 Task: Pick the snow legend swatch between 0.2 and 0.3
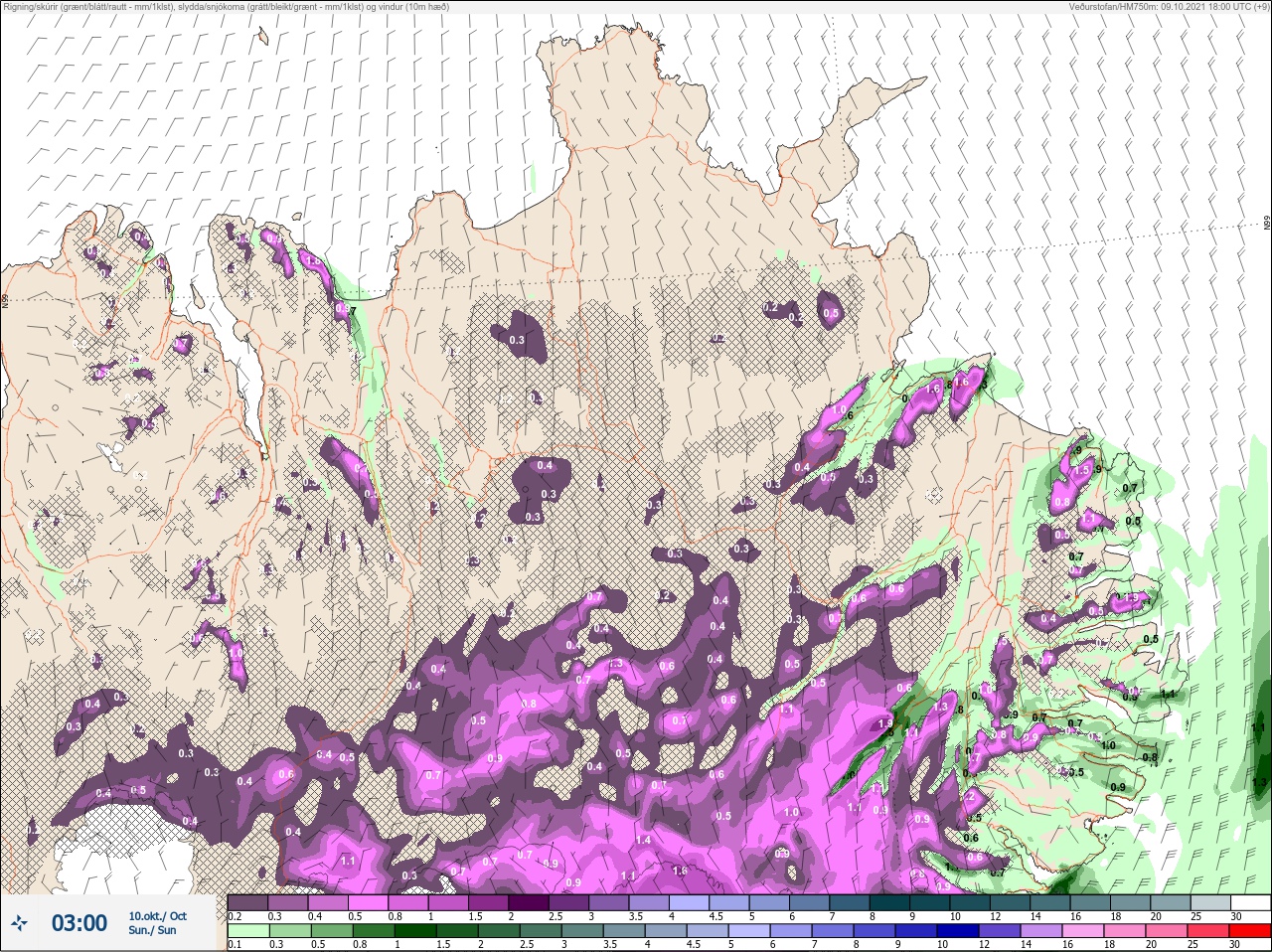click(247, 902)
